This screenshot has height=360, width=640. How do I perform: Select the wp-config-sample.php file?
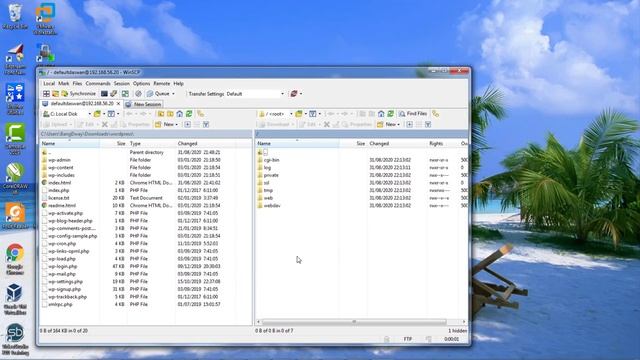(x=73, y=236)
